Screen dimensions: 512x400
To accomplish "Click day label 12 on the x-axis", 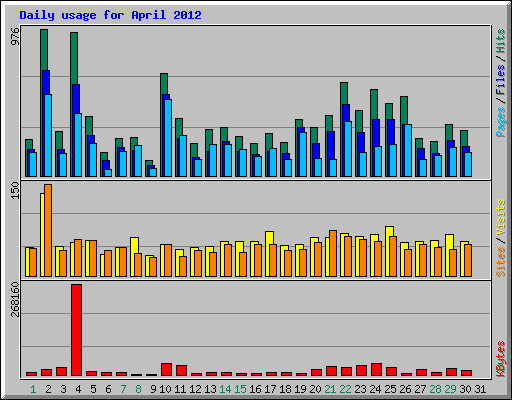I will click(x=195, y=389).
